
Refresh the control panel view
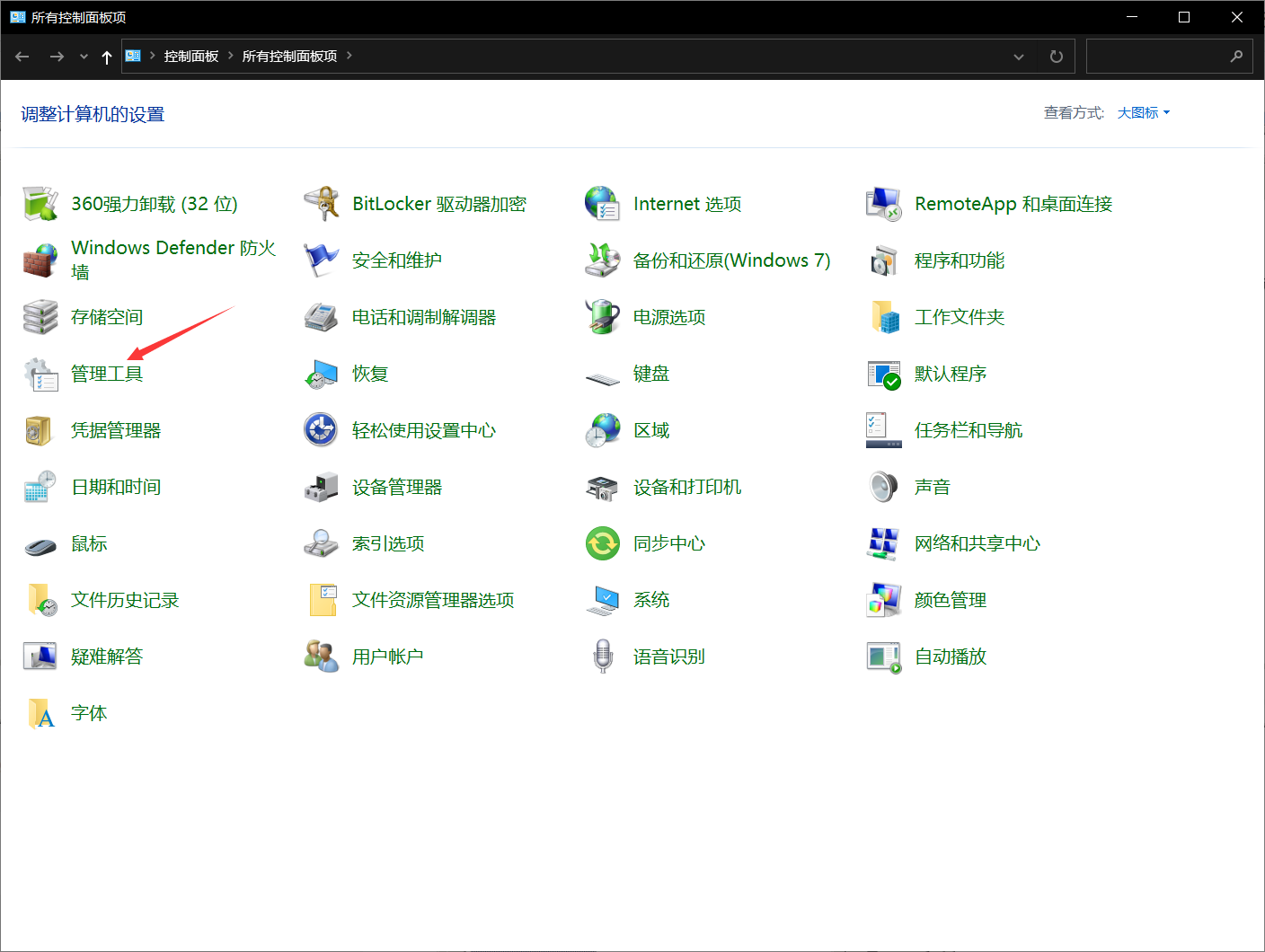coord(1057,57)
